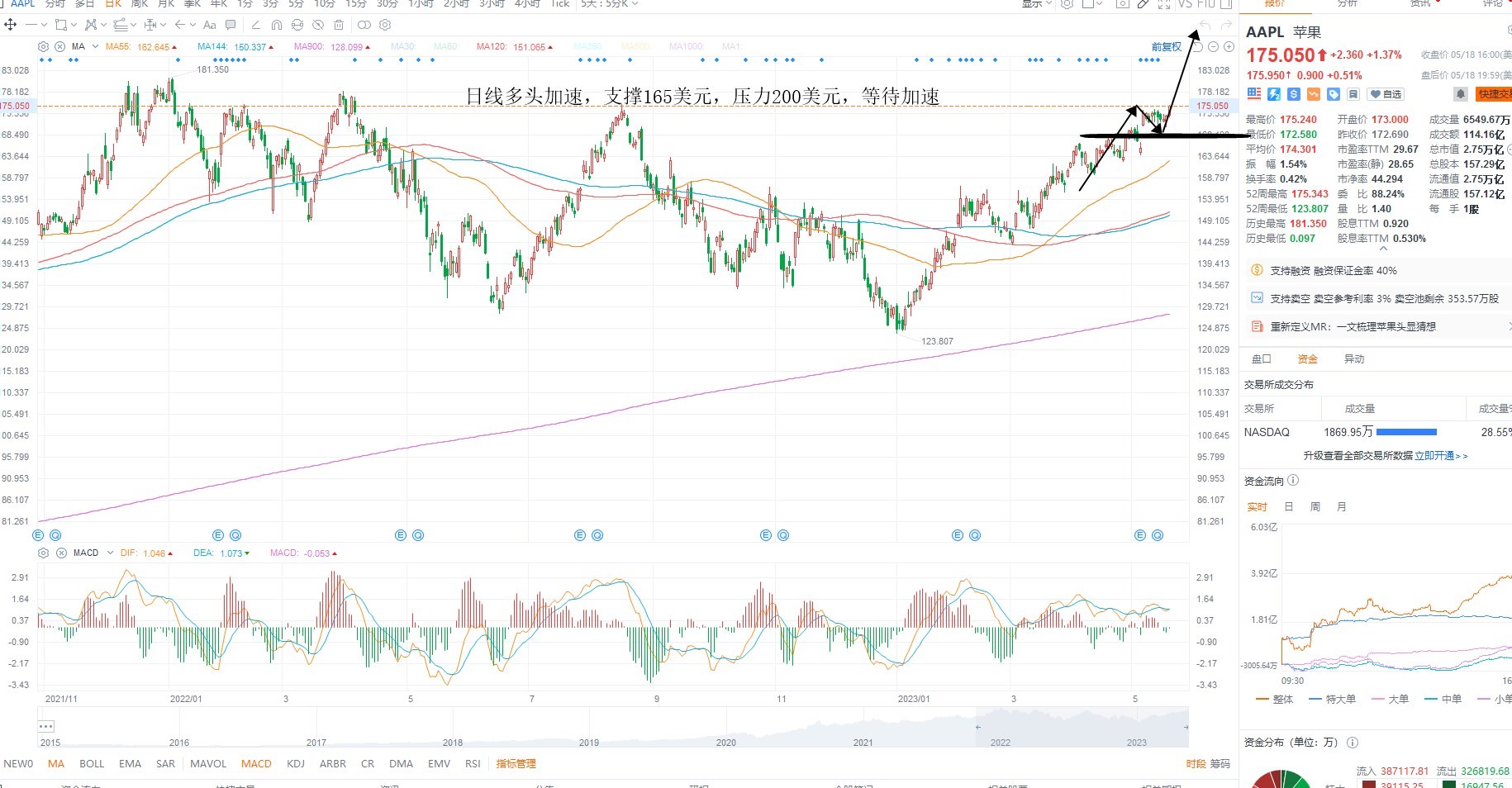Zoom in chart with plus circle icon
Image resolution: width=1512 pixels, height=788 pixels.
1229,47
